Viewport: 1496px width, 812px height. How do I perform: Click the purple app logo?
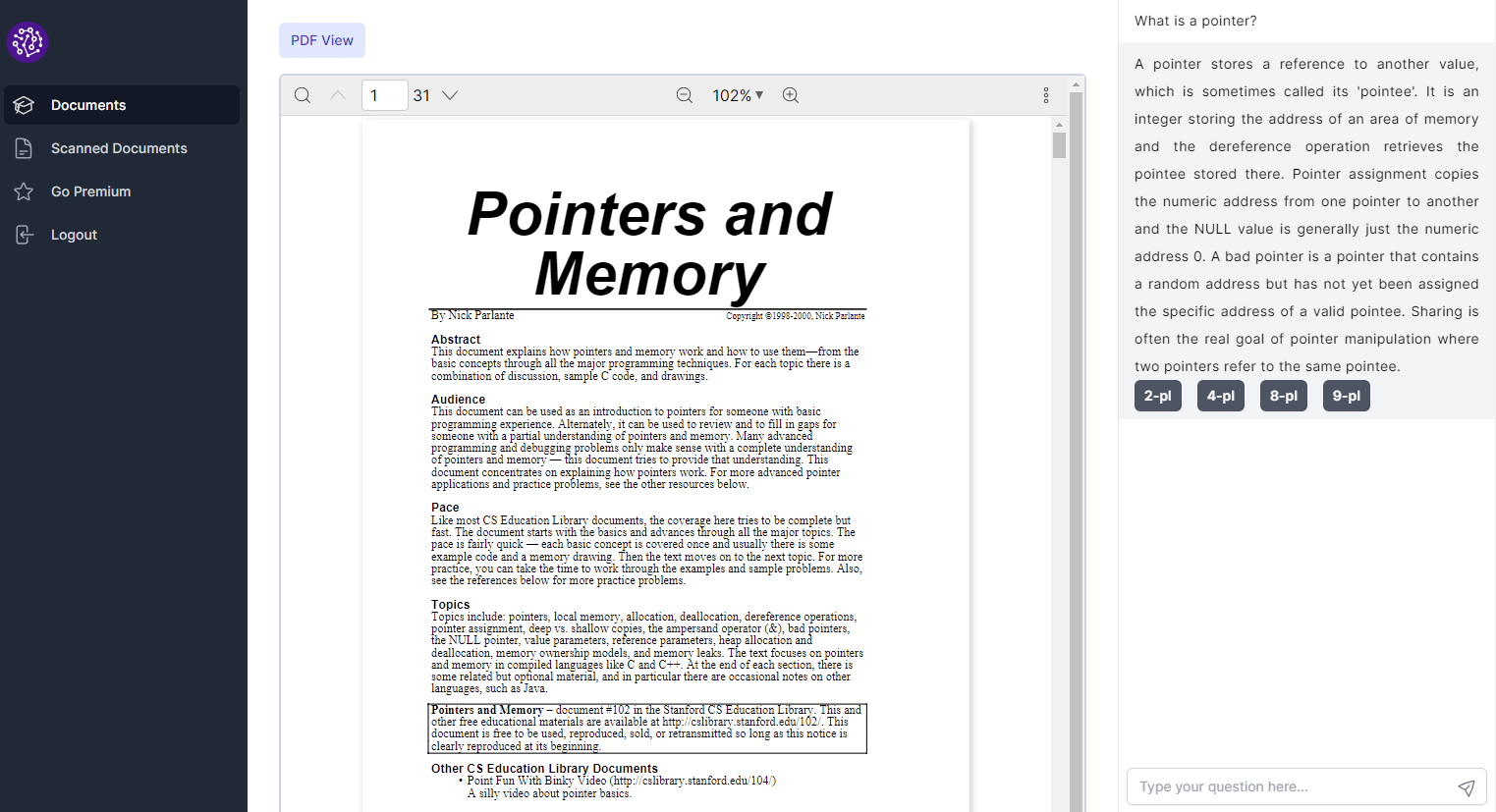pyautogui.click(x=28, y=42)
